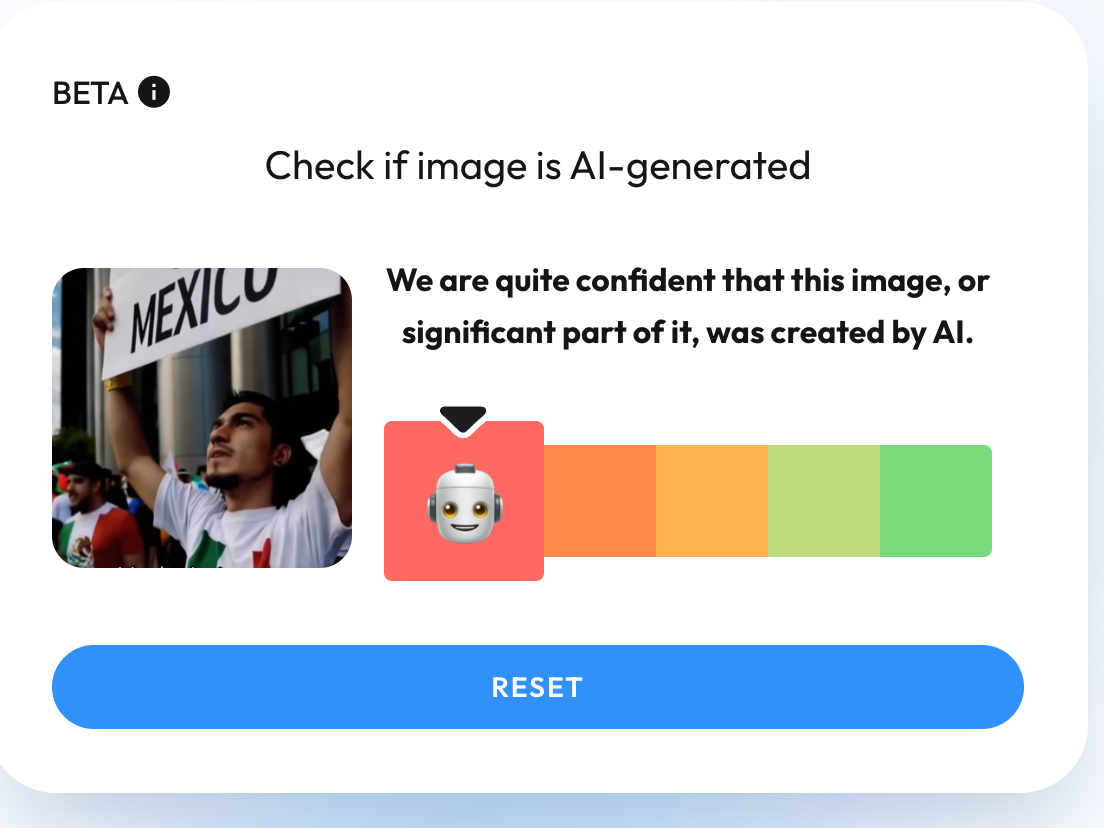
Task: Select the red AI-confidence segment
Action: (x=464, y=501)
